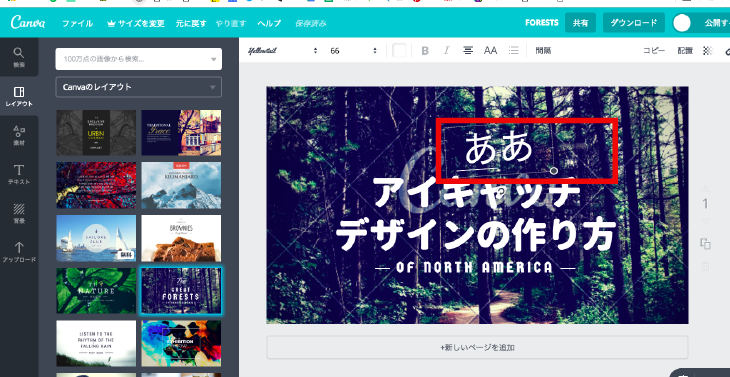This screenshot has width=730, height=377.
Task: Click +新しいページを追加 to add page
Action: click(x=477, y=347)
